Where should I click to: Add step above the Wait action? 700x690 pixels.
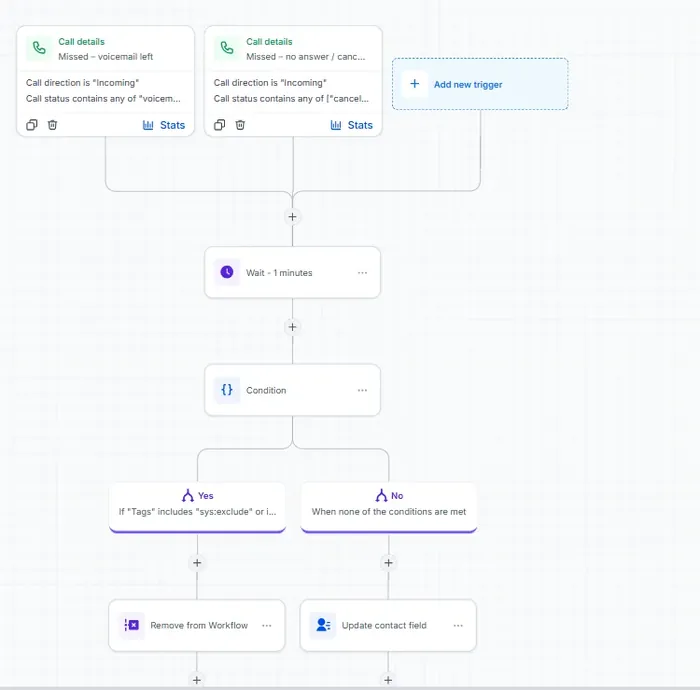pyautogui.click(x=292, y=217)
